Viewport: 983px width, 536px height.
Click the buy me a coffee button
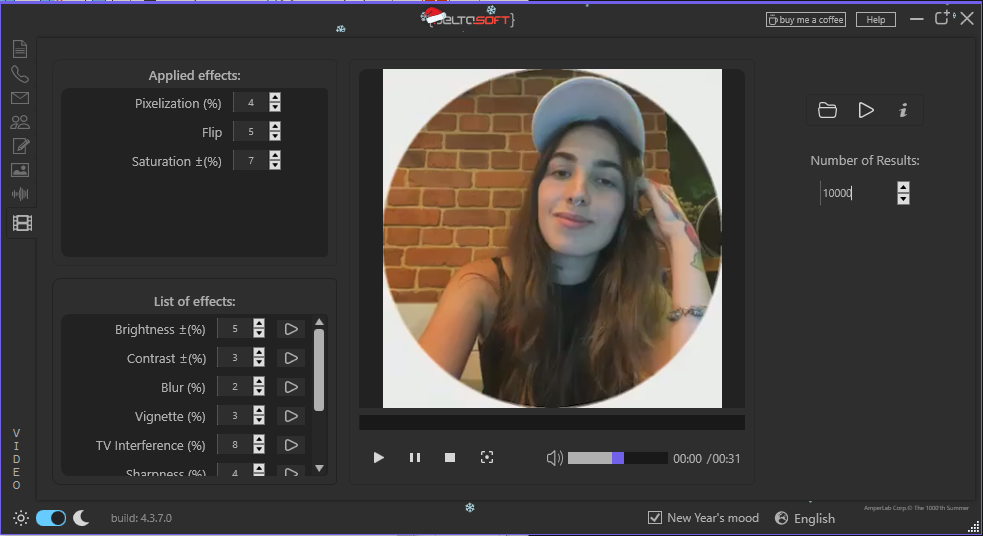click(806, 19)
